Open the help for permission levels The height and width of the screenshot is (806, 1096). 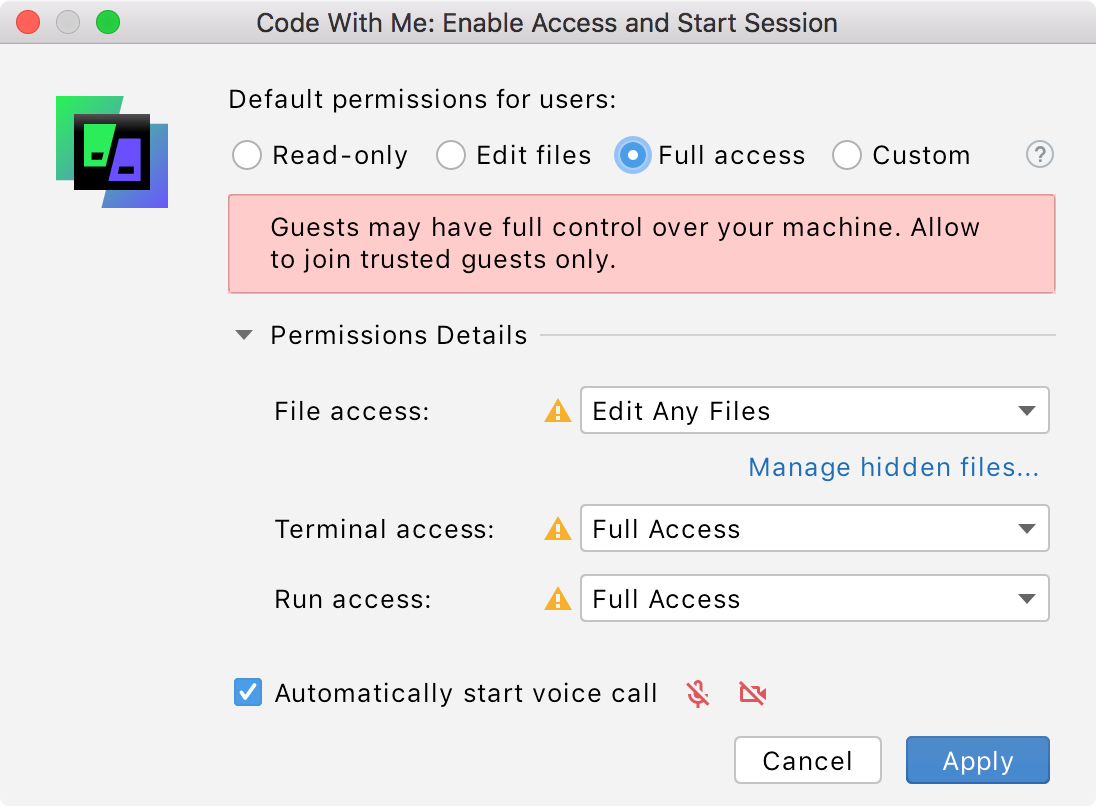point(1039,155)
